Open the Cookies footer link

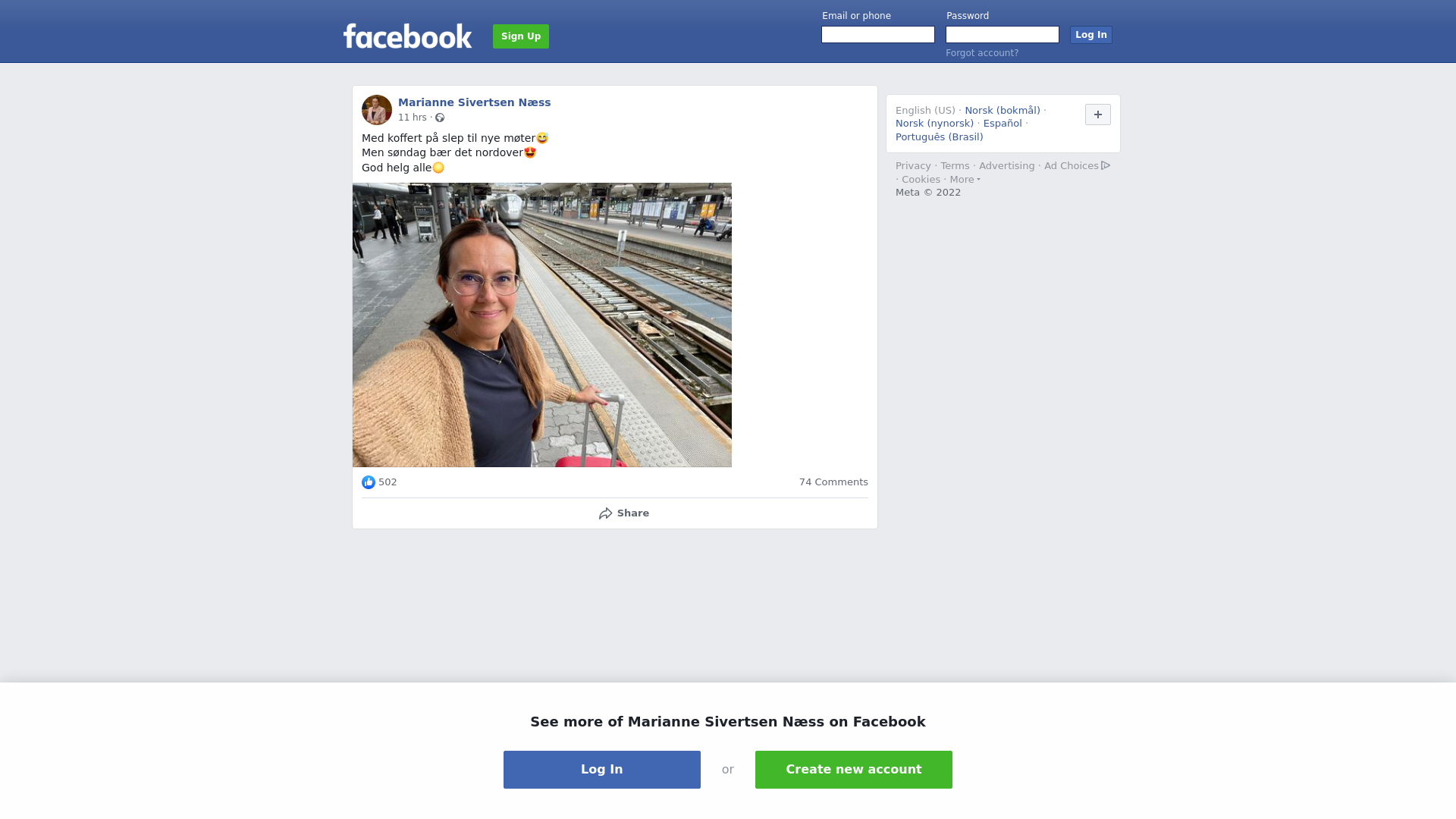click(x=921, y=180)
